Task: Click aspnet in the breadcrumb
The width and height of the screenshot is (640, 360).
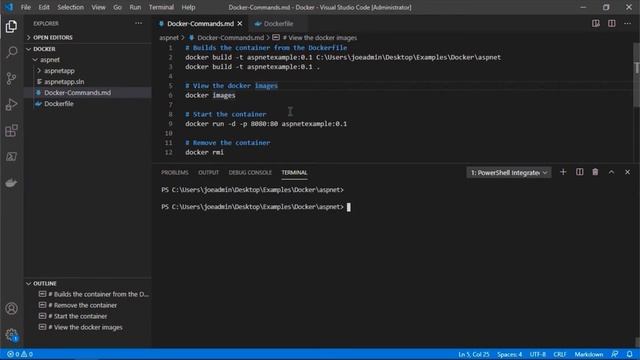Action: (169, 38)
